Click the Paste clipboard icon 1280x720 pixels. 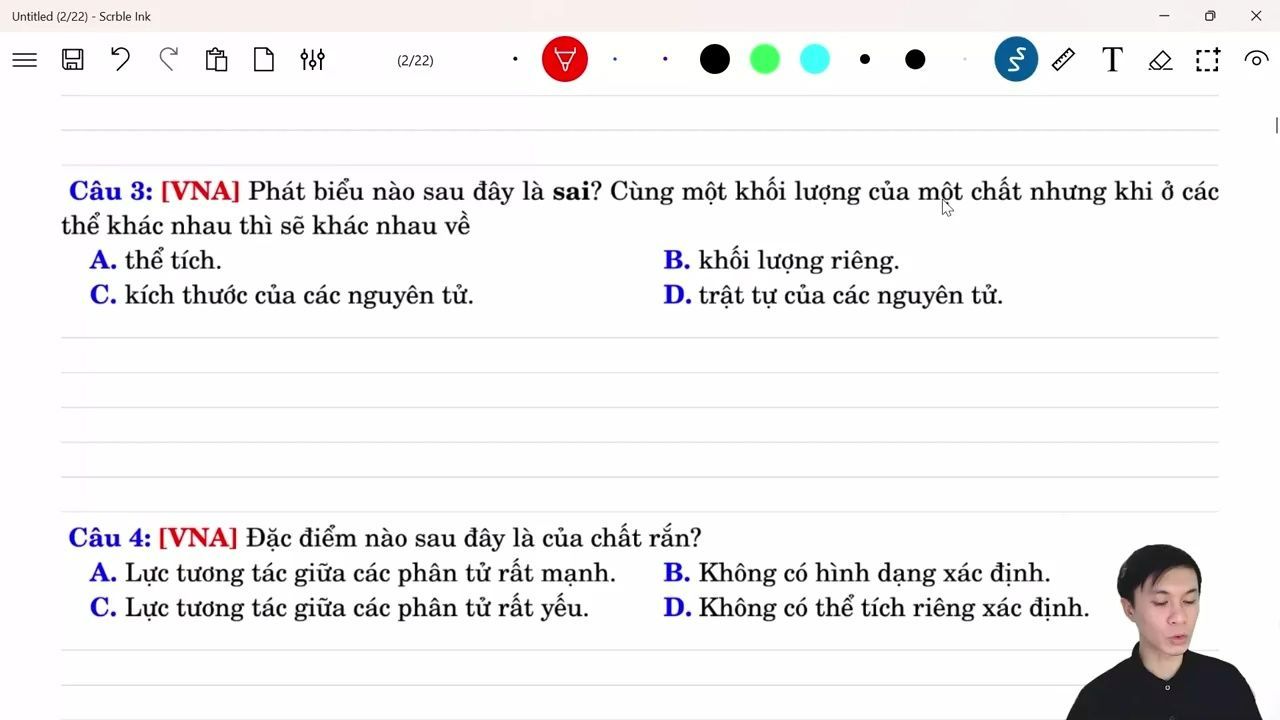216,60
